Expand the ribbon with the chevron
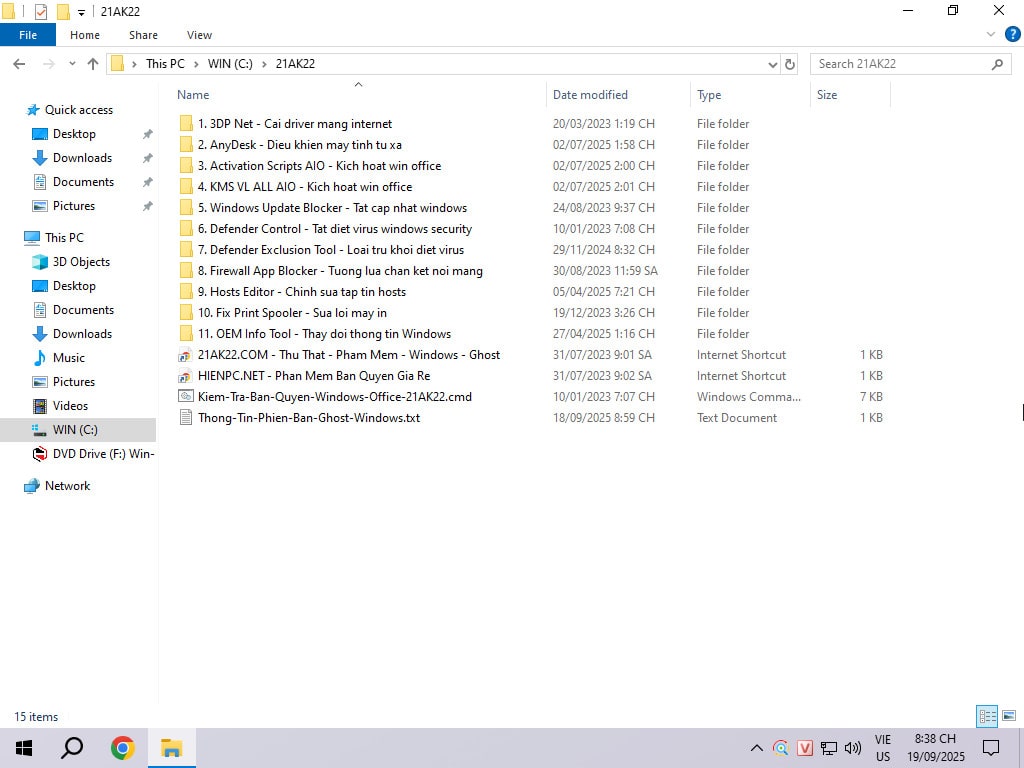The width and height of the screenshot is (1024, 768). tap(991, 35)
